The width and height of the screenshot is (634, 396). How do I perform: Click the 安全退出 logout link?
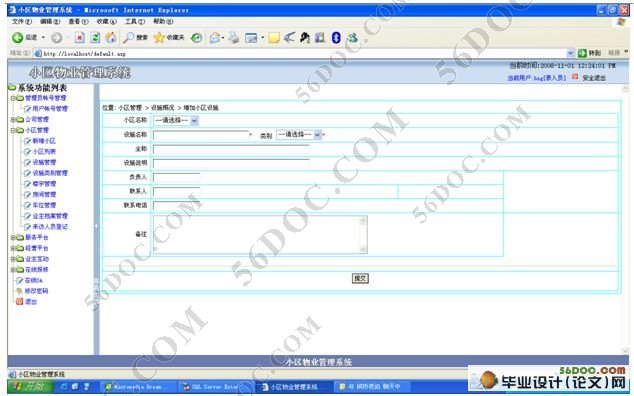click(x=594, y=78)
